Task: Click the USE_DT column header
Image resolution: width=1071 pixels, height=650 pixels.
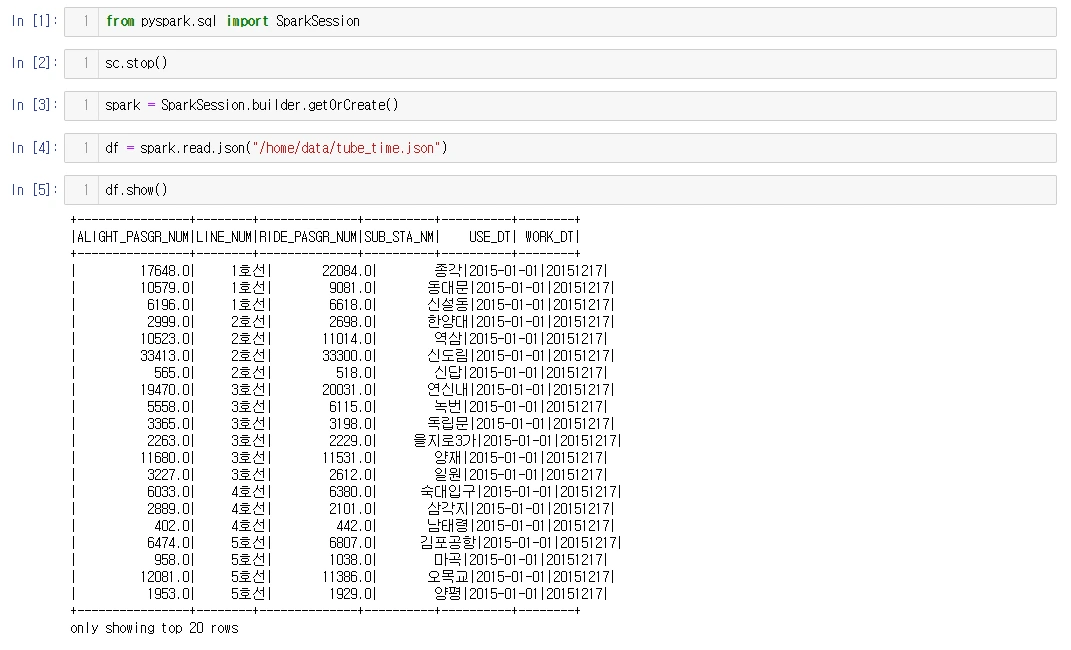Action: pyautogui.click(x=490, y=237)
